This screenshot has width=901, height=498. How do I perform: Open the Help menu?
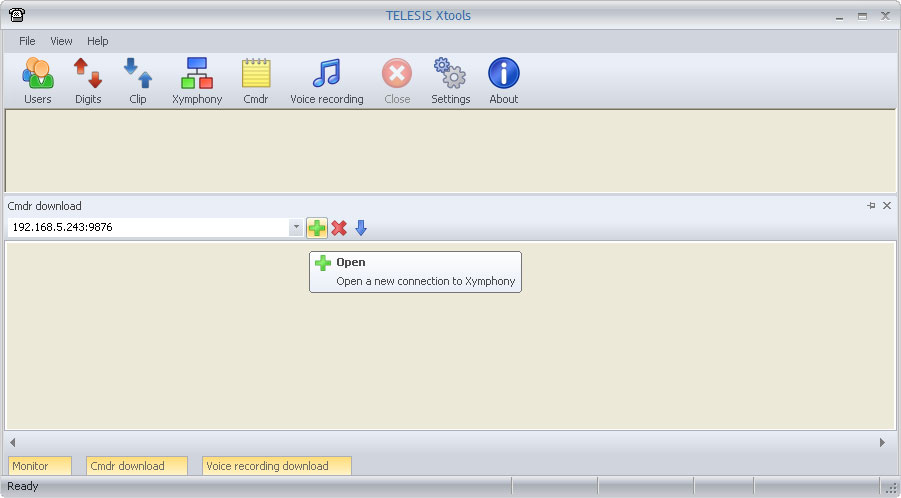(x=98, y=41)
